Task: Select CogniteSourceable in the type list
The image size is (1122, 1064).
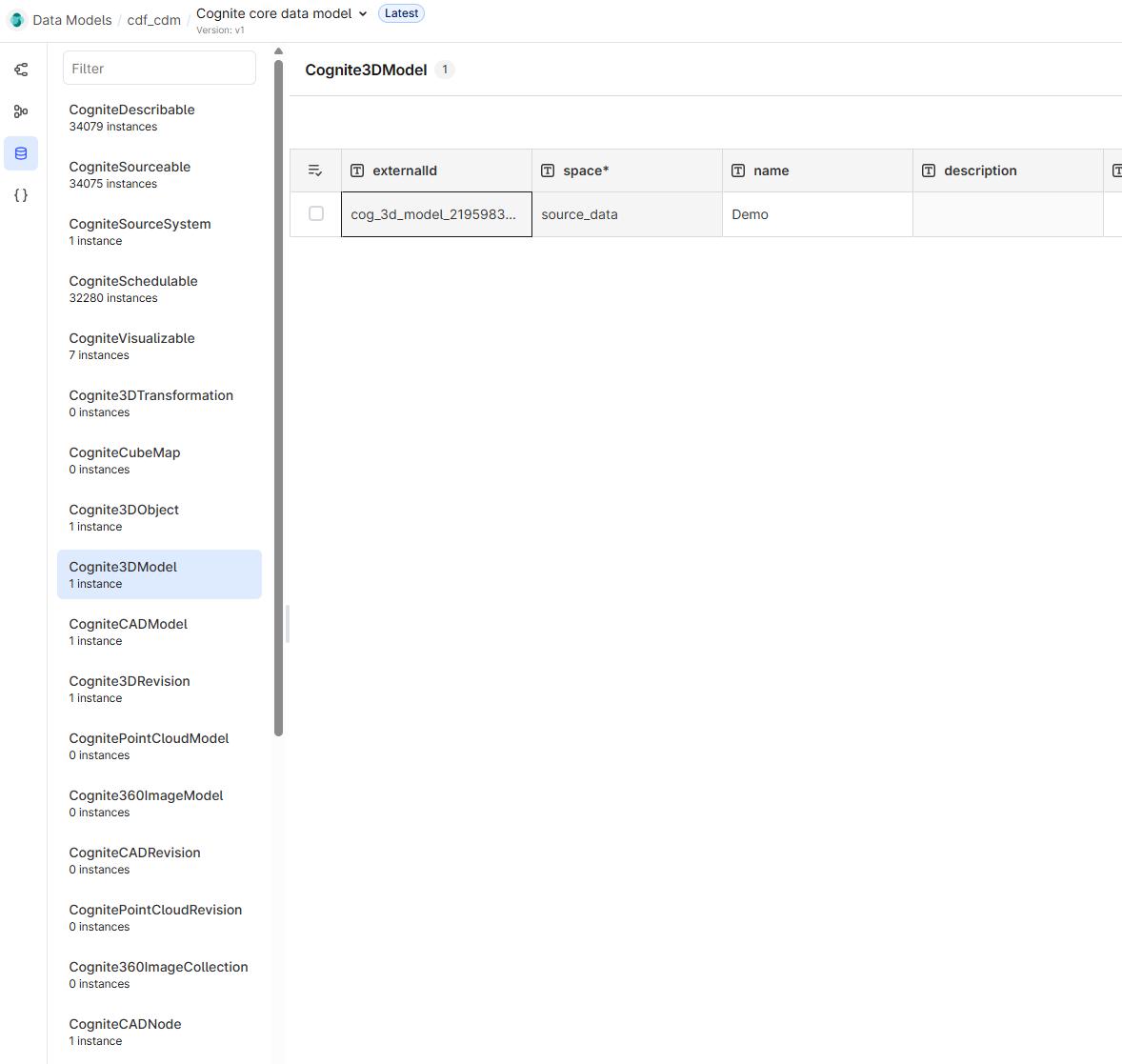Action: tap(159, 174)
